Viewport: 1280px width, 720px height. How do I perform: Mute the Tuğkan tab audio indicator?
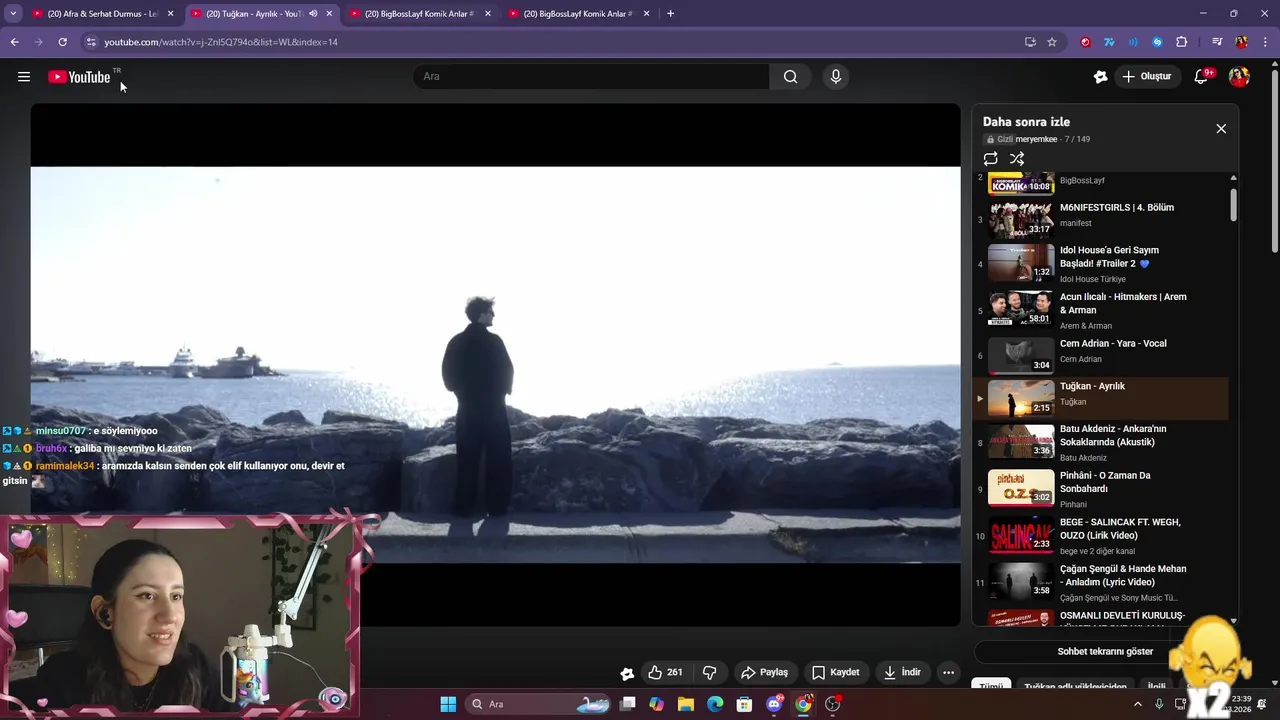coord(313,14)
